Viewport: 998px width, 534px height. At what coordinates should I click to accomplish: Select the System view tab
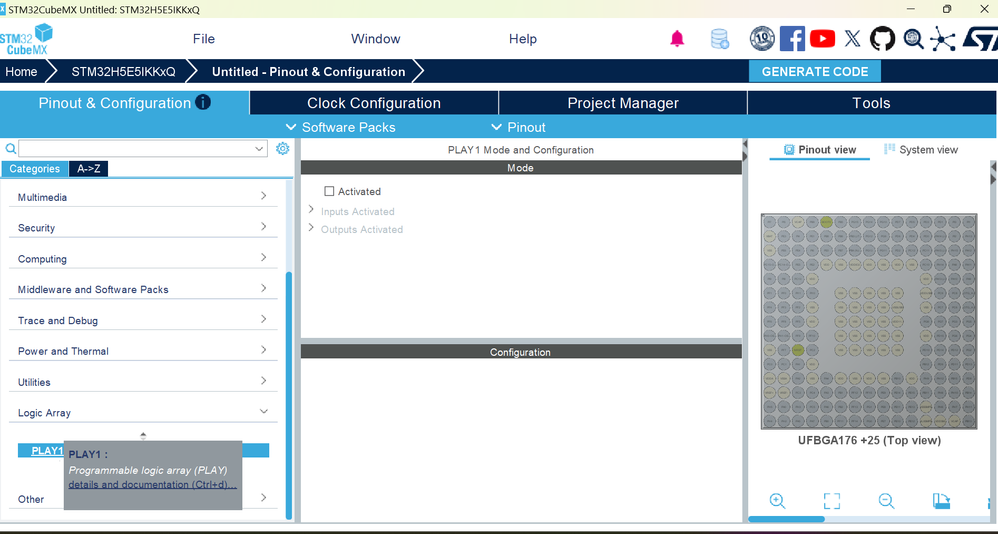(921, 150)
